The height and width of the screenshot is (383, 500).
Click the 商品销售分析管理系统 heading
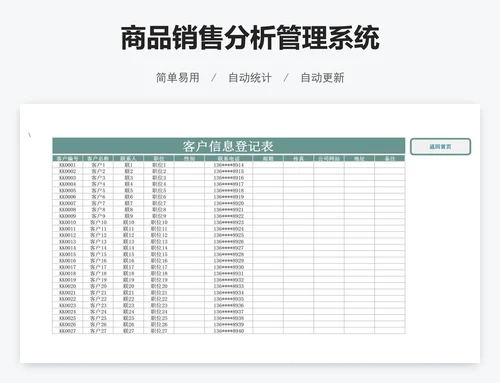pyautogui.click(x=250, y=38)
